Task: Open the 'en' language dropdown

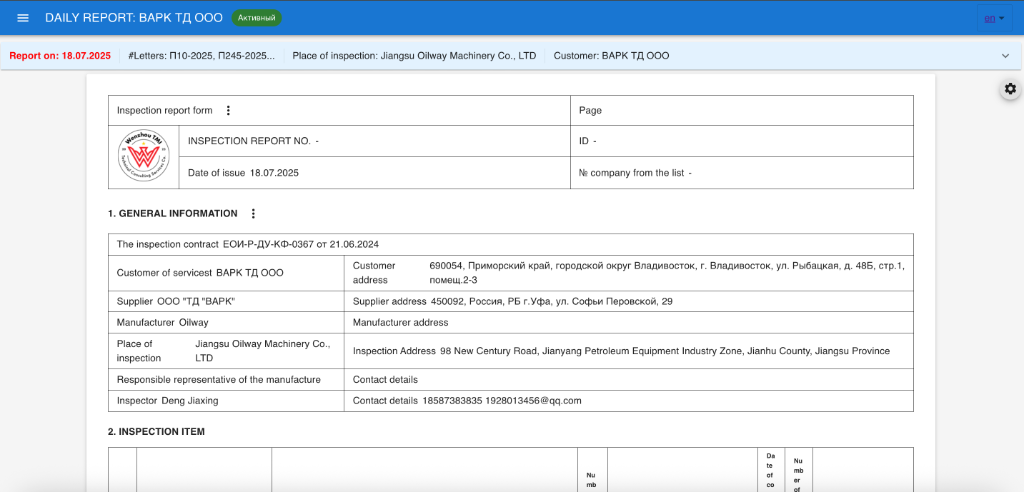Action: [993, 18]
